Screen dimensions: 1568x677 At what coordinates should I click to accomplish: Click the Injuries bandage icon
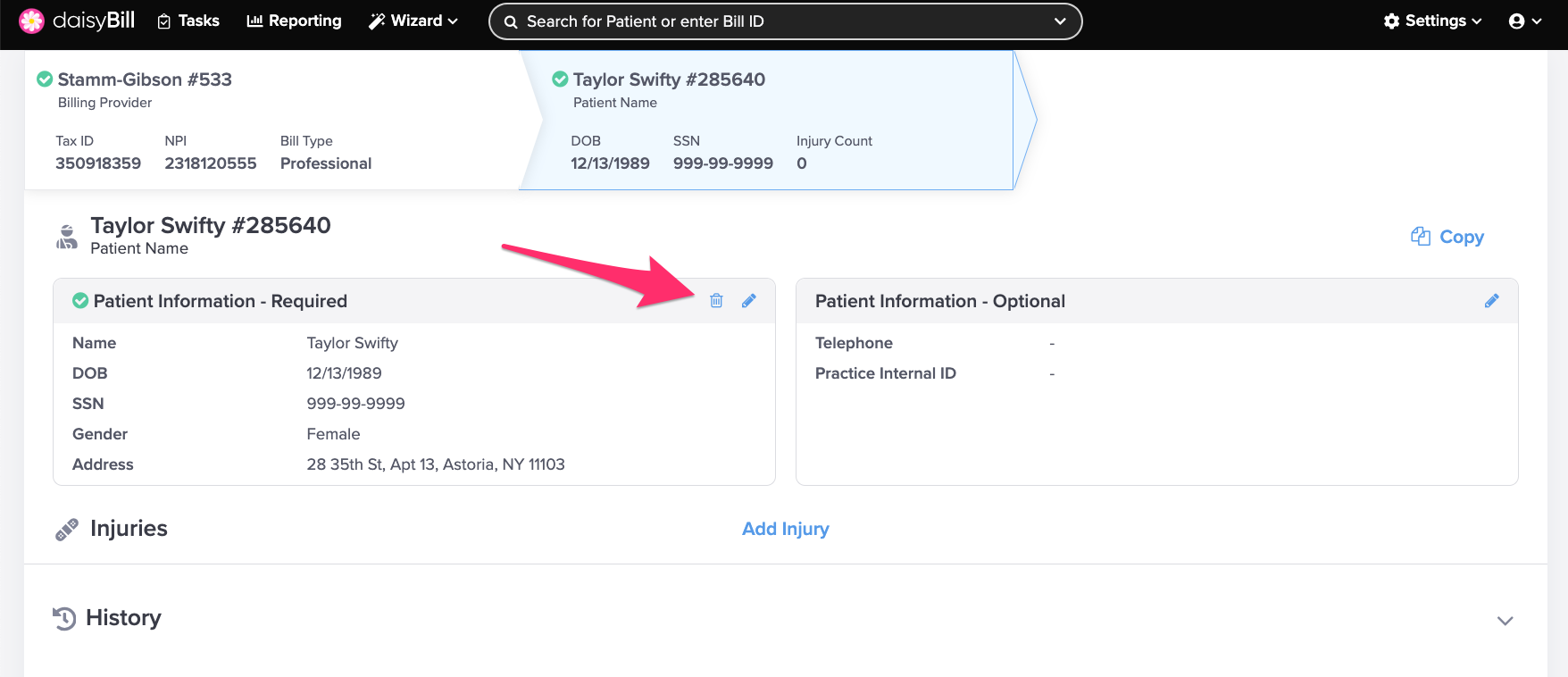(67, 530)
